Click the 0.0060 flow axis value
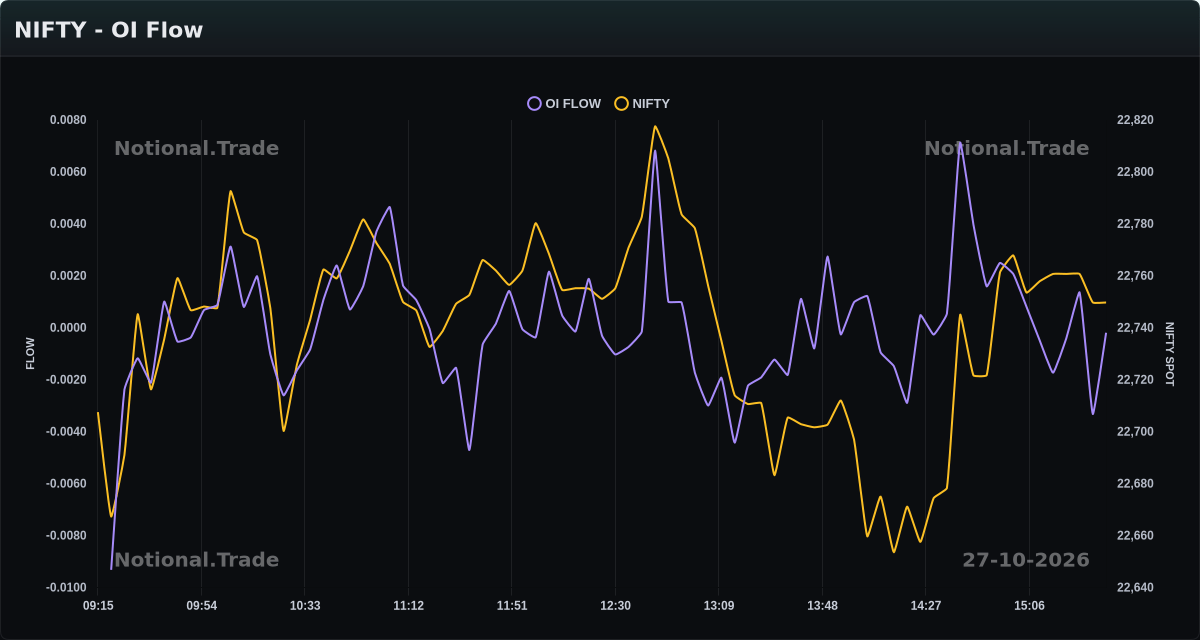The image size is (1200, 640). [68, 172]
